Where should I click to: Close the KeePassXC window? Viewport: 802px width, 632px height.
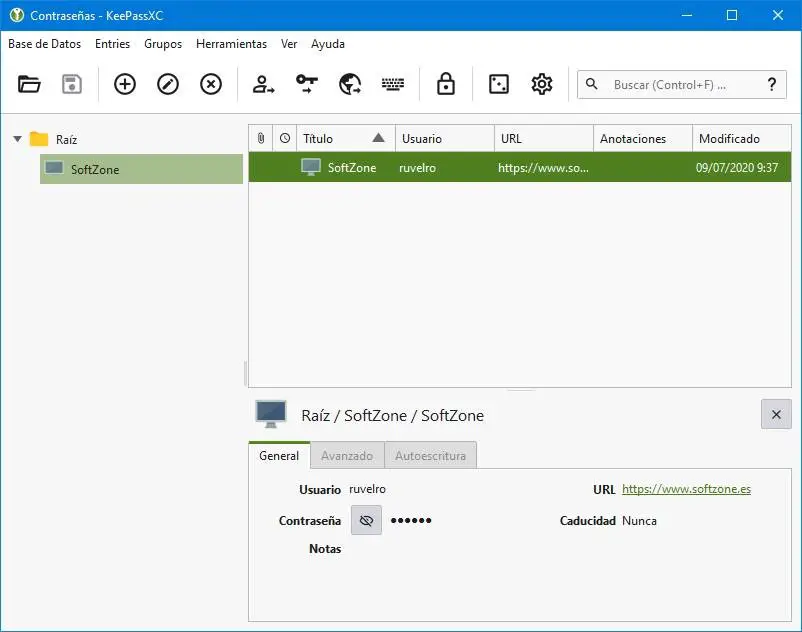click(777, 15)
